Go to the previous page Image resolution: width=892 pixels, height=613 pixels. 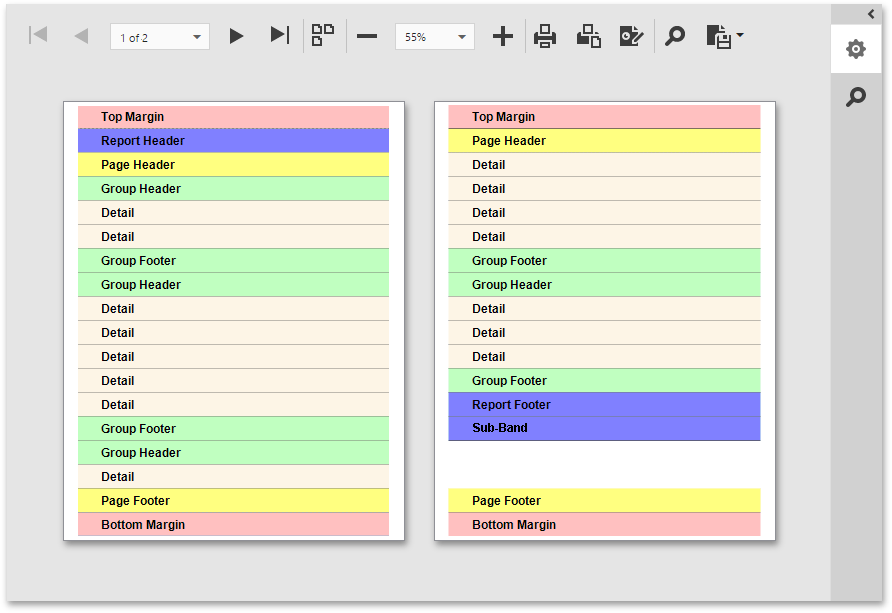(x=81, y=36)
